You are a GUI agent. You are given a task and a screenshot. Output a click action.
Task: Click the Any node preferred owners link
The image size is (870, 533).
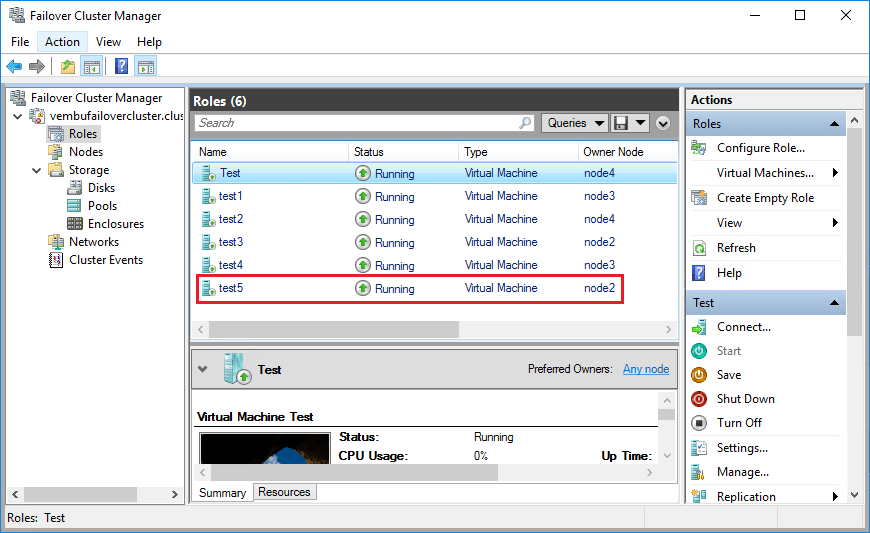click(646, 369)
